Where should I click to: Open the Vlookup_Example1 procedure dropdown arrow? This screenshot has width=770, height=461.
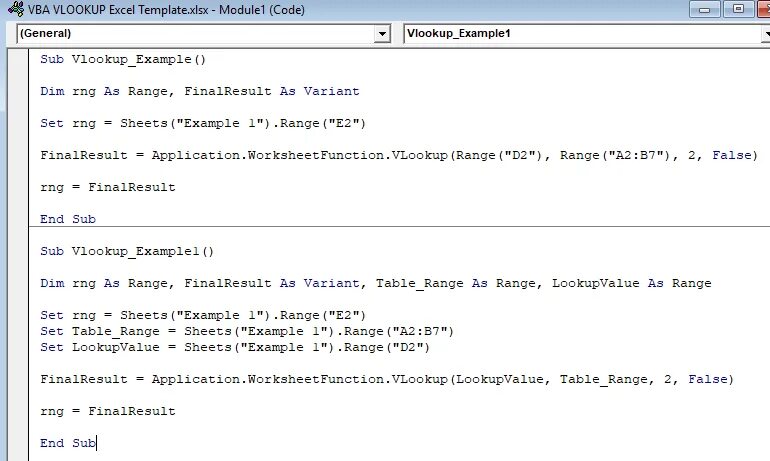click(x=764, y=34)
